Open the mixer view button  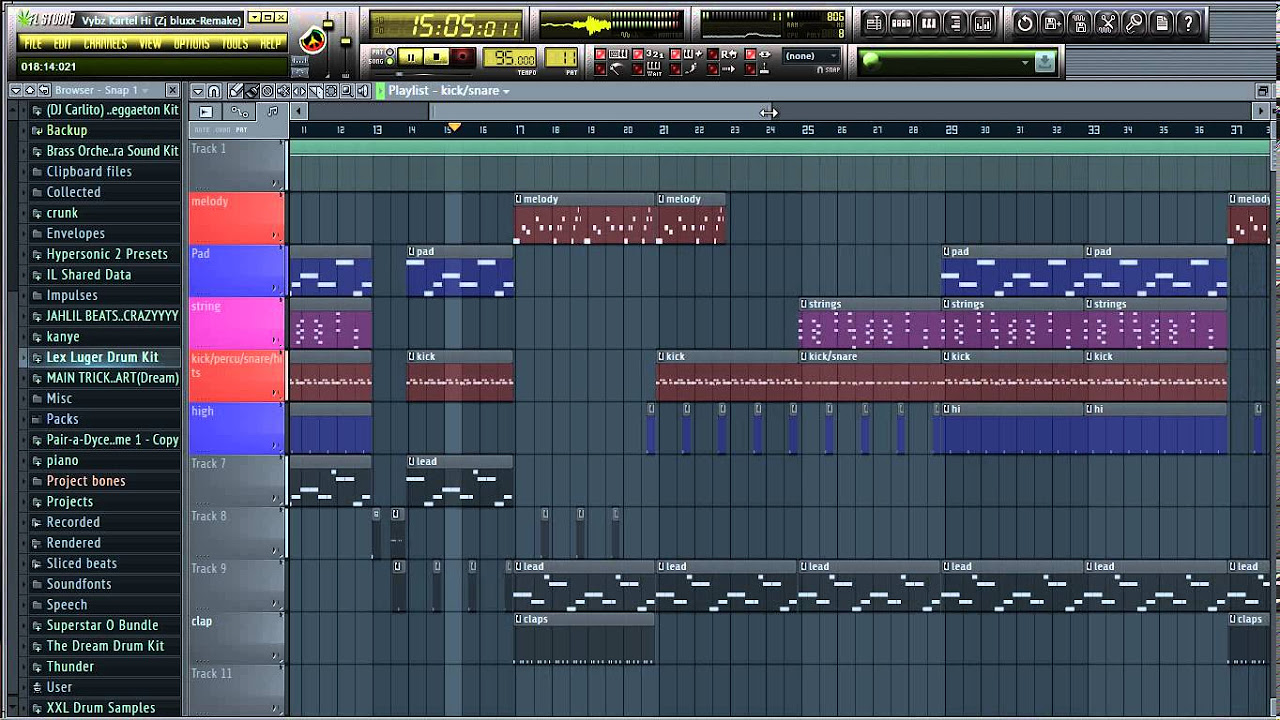coord(983,23)
